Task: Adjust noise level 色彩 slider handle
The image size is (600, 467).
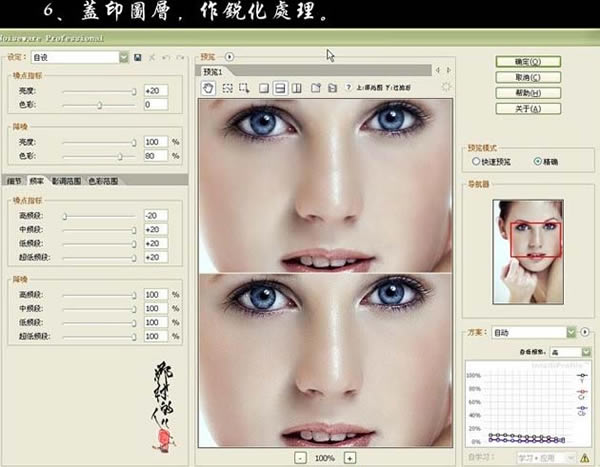Action: click(99, 105)
